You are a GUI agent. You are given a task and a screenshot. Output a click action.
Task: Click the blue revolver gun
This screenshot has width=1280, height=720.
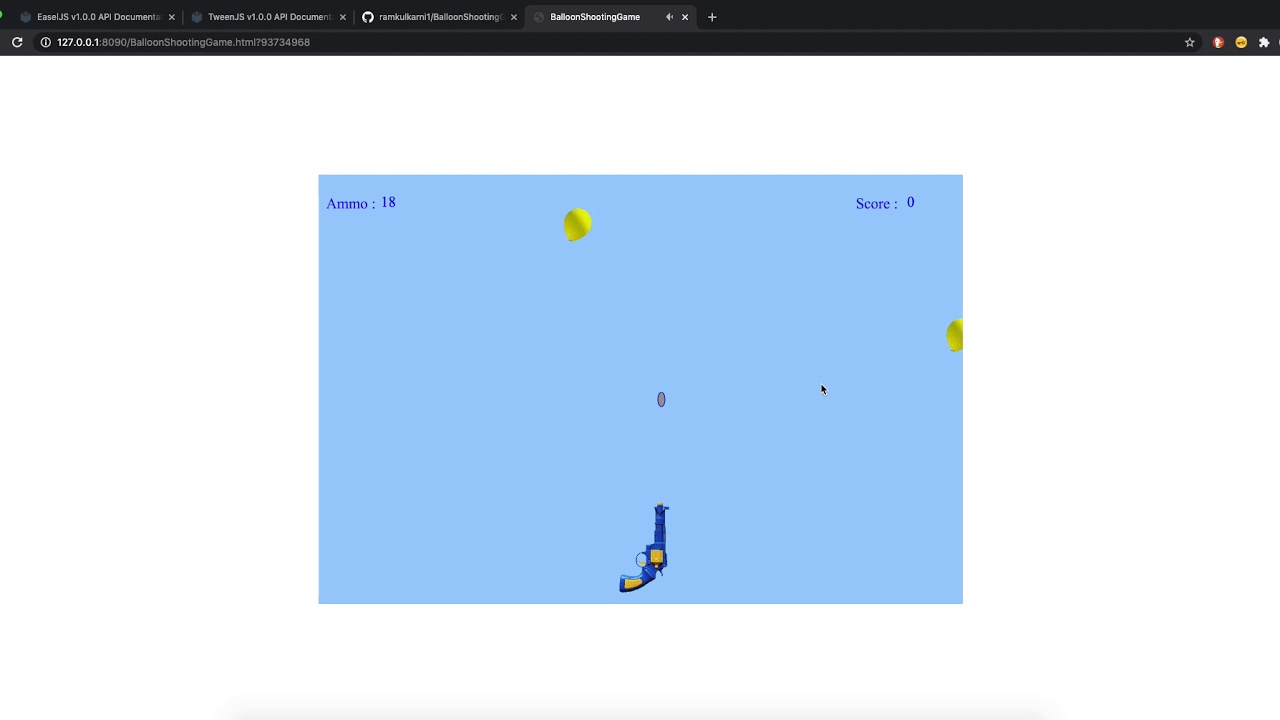pyautogui.click(x=645, y=548)
